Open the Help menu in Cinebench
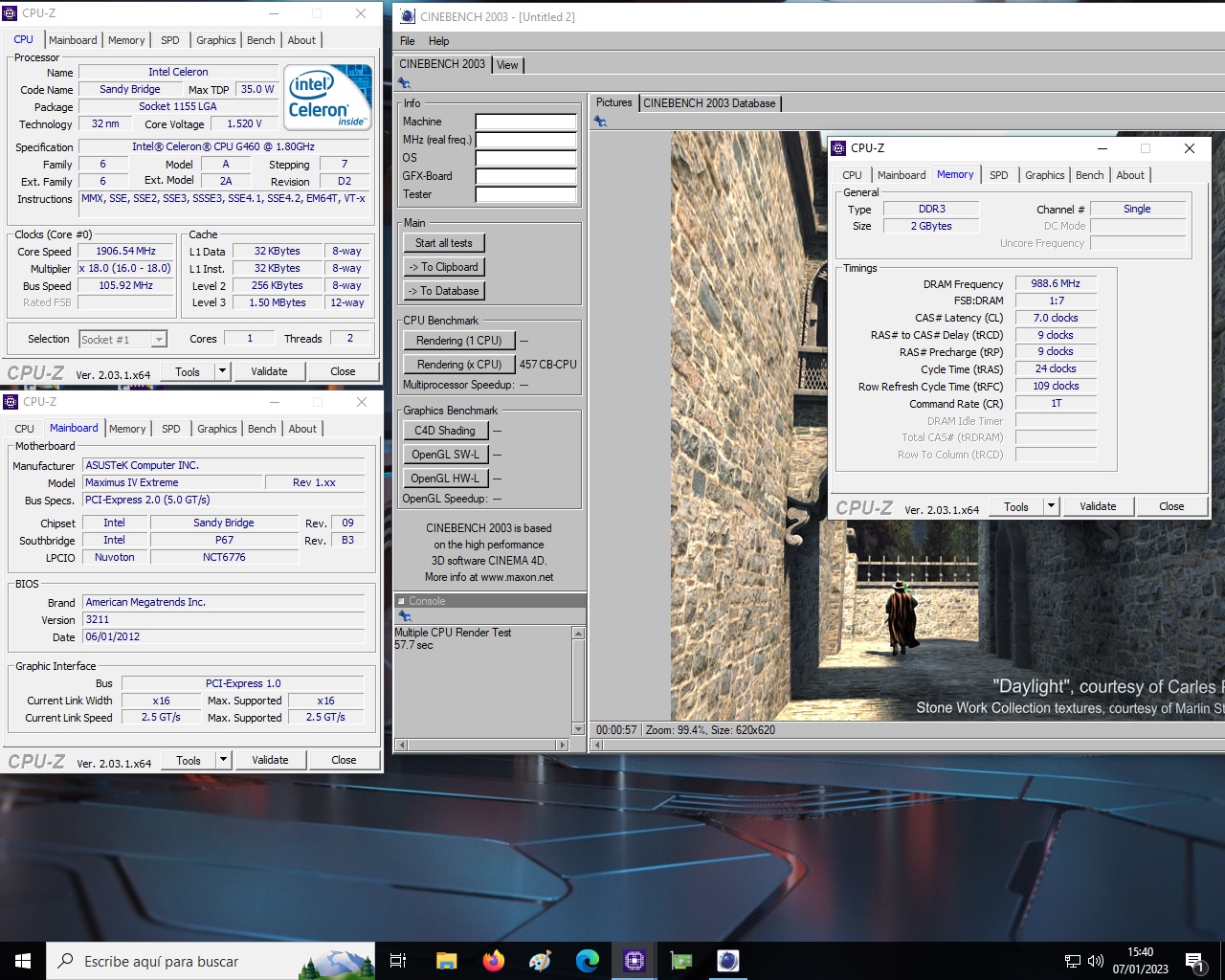This screenshot has height=980, width=1225. pyautogui.click(x=438, y=41)
